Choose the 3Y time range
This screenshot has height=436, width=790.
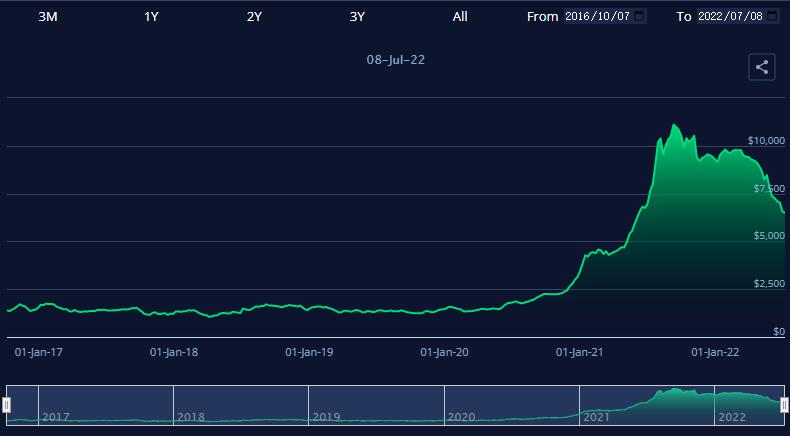357,17
